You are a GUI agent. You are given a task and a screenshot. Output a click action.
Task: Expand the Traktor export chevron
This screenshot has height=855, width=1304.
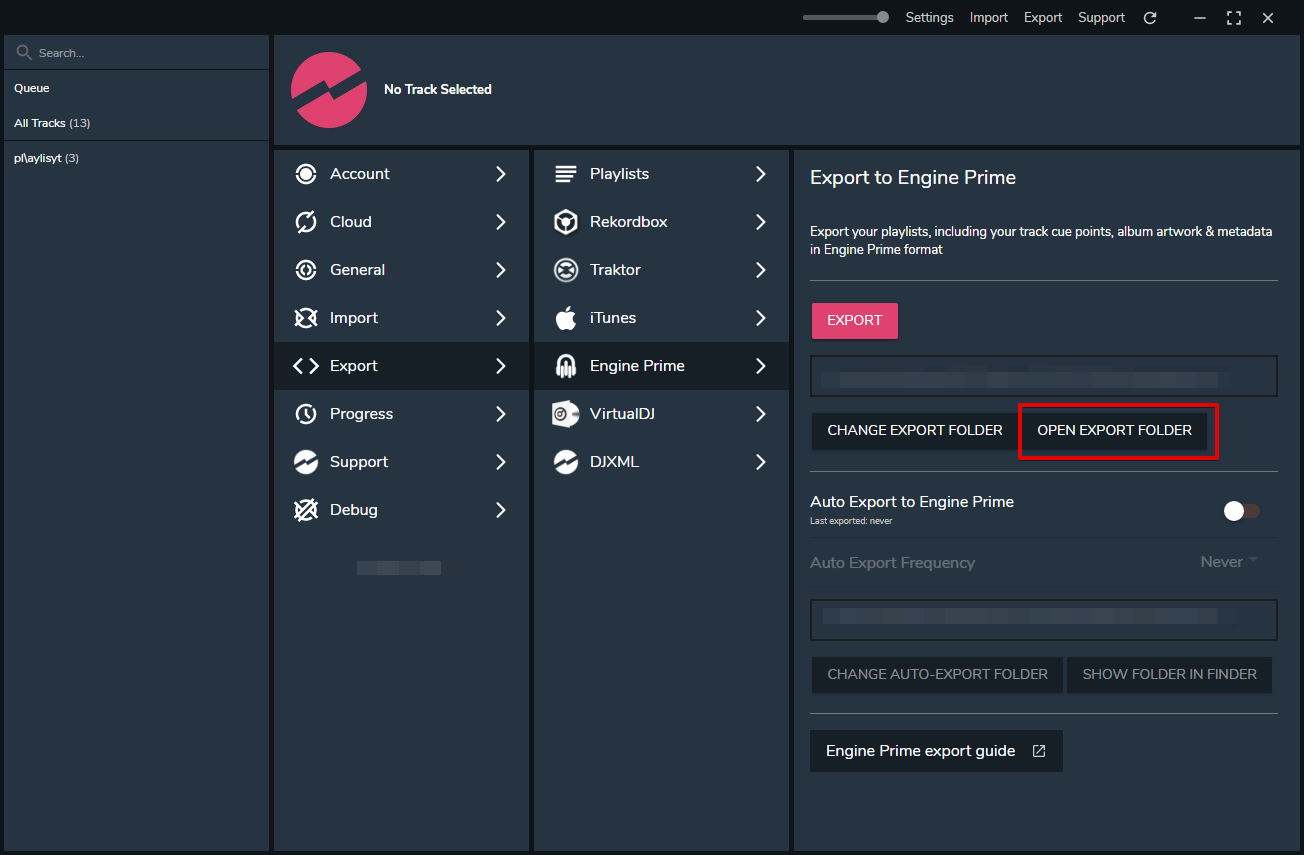[x=761, y=270]
